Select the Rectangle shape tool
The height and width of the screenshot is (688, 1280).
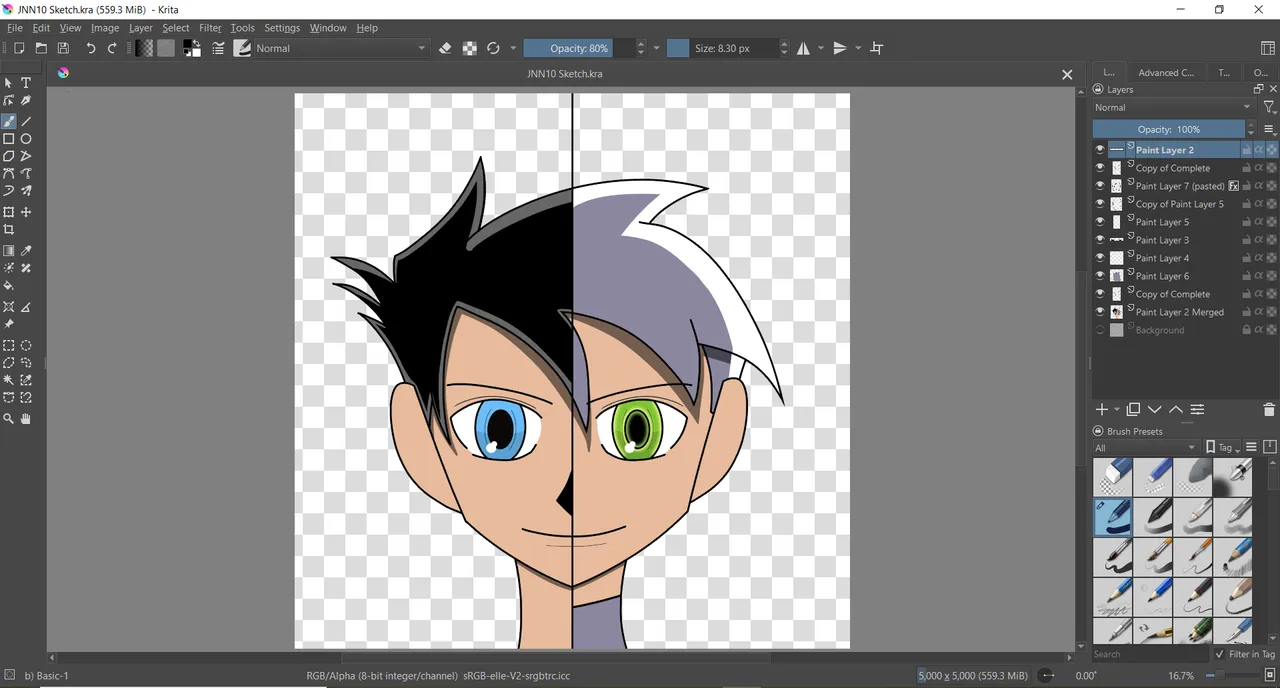click(8, 139)
